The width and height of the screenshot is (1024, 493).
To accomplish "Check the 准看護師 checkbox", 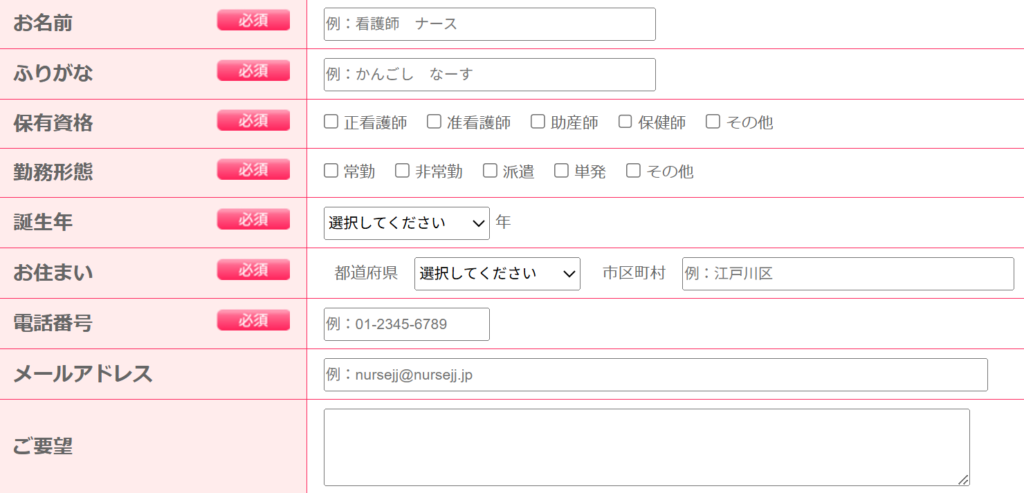I will [x=434, y=122].
